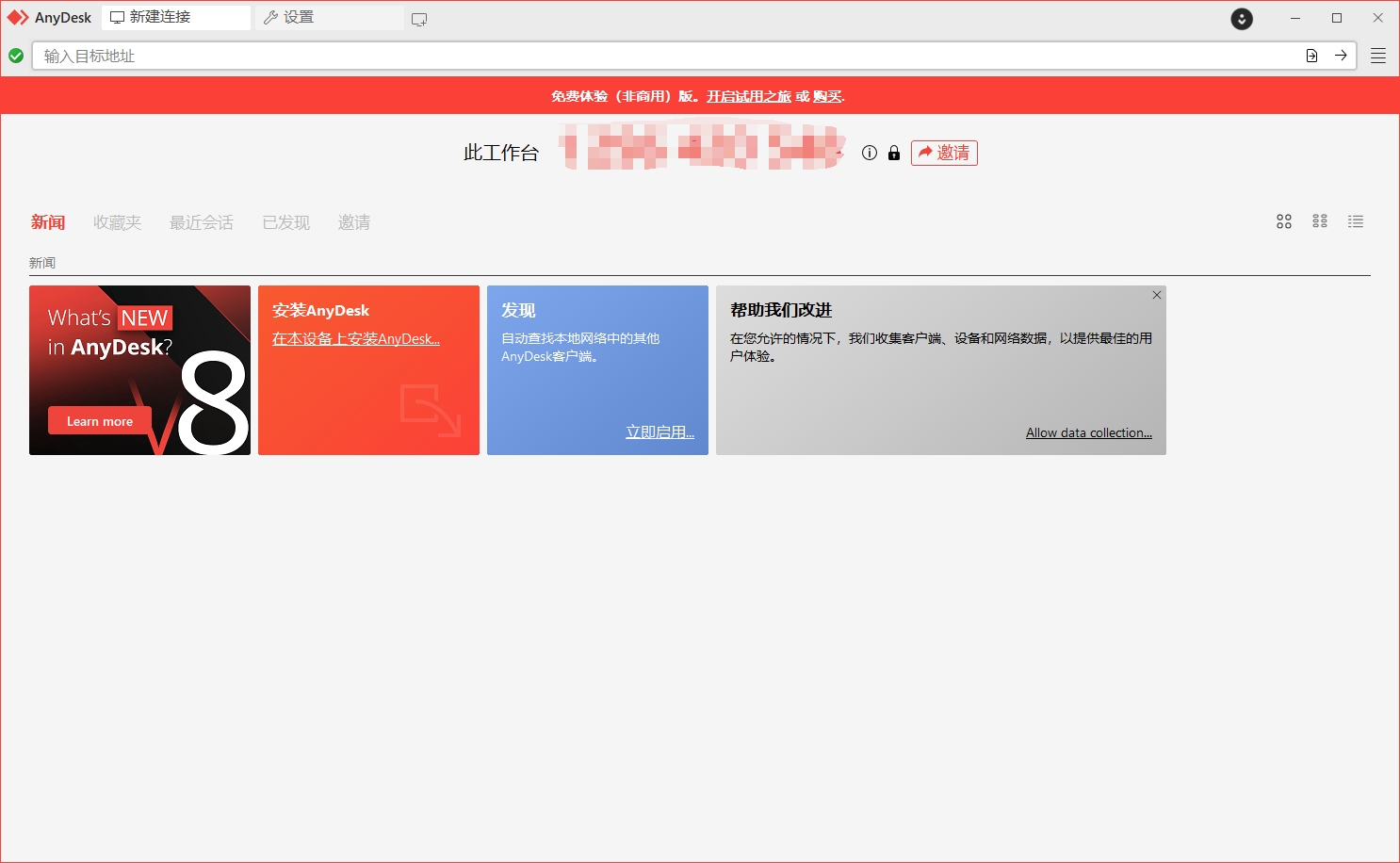Open the 邀请 tab in tab row
1400x863 pixels.
[354, 222]
